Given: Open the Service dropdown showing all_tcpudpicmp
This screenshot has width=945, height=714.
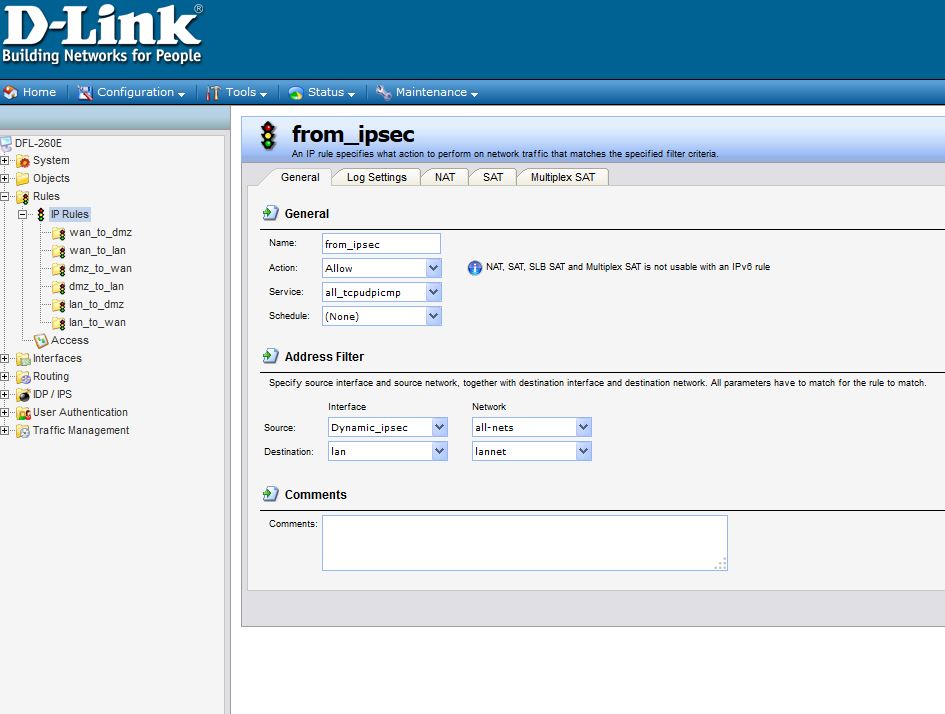Looking at the screenshot, I should (x=382, y=292).
